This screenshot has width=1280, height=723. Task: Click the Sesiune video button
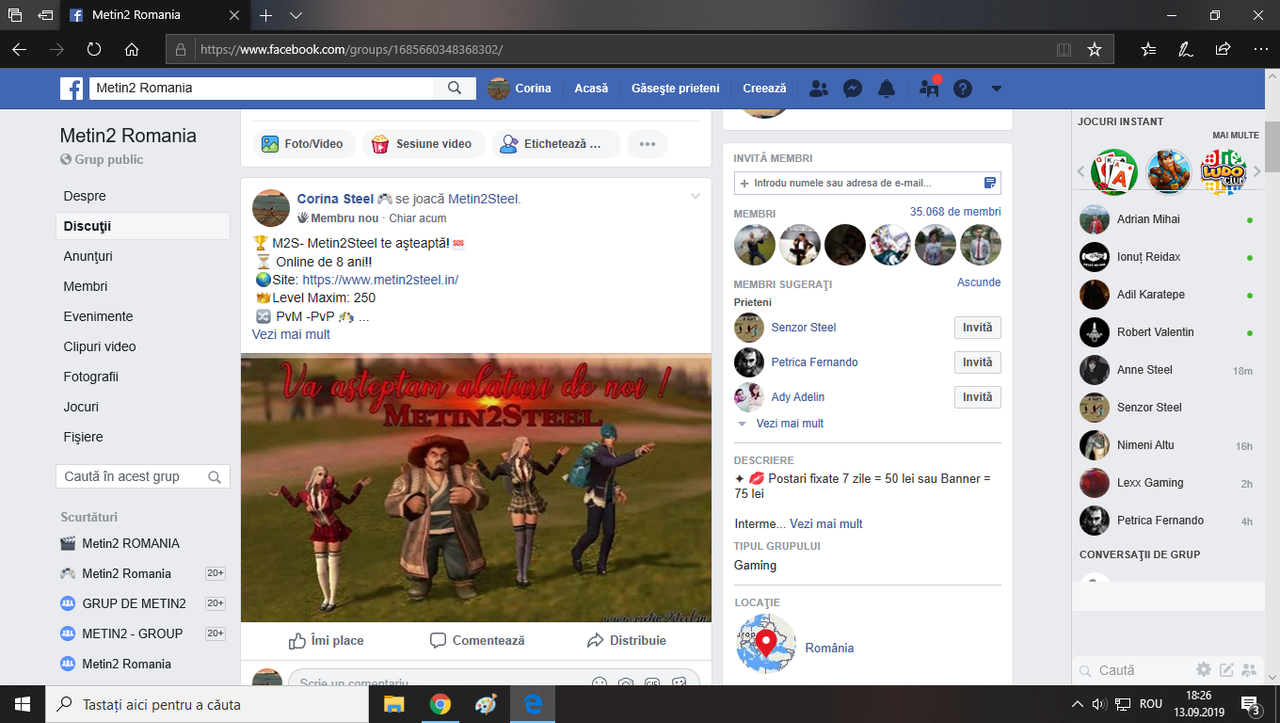424,144
